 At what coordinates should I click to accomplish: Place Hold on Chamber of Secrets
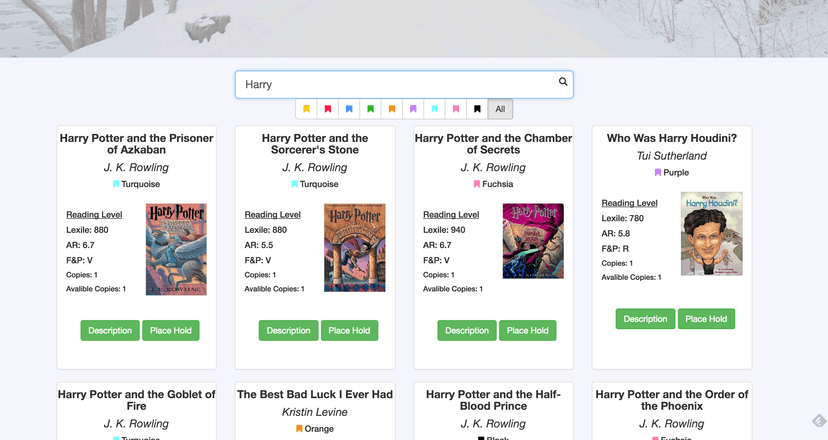[528, 331]
